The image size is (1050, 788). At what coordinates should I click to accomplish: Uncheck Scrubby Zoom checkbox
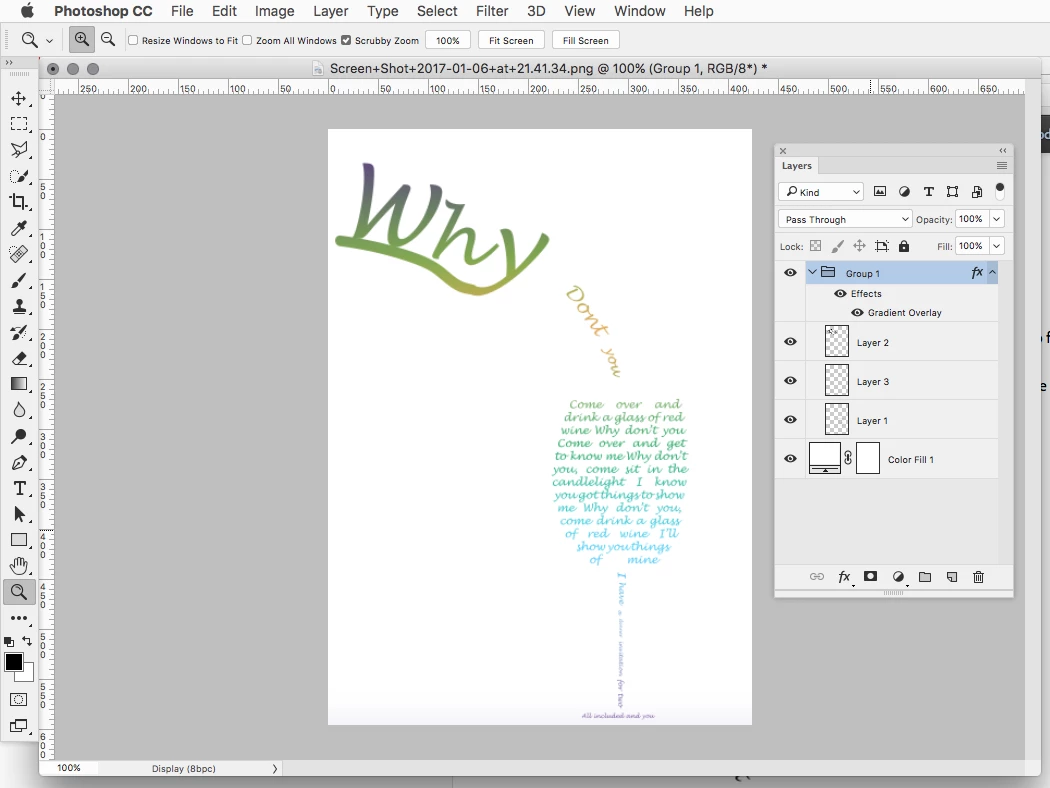pos(346,40)
